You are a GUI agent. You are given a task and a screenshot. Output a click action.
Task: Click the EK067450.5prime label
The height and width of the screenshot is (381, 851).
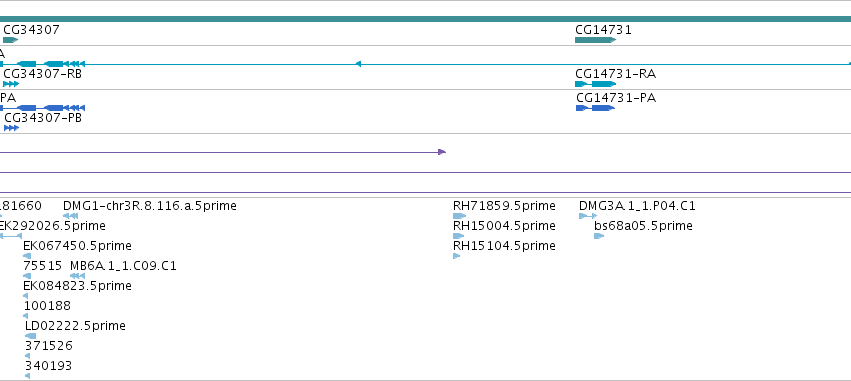click(77, 246)
